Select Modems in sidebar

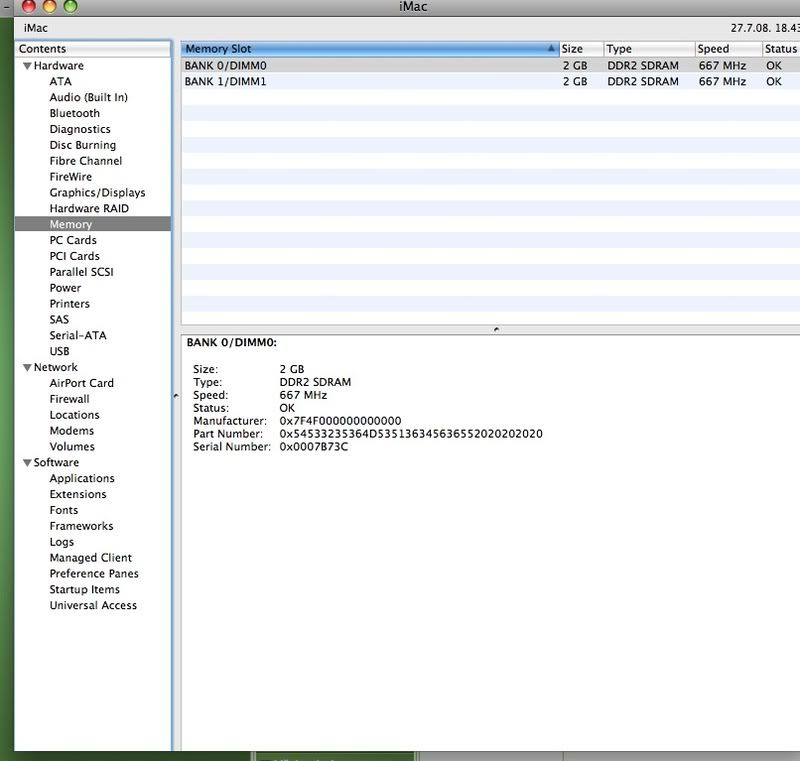(72, 430)
